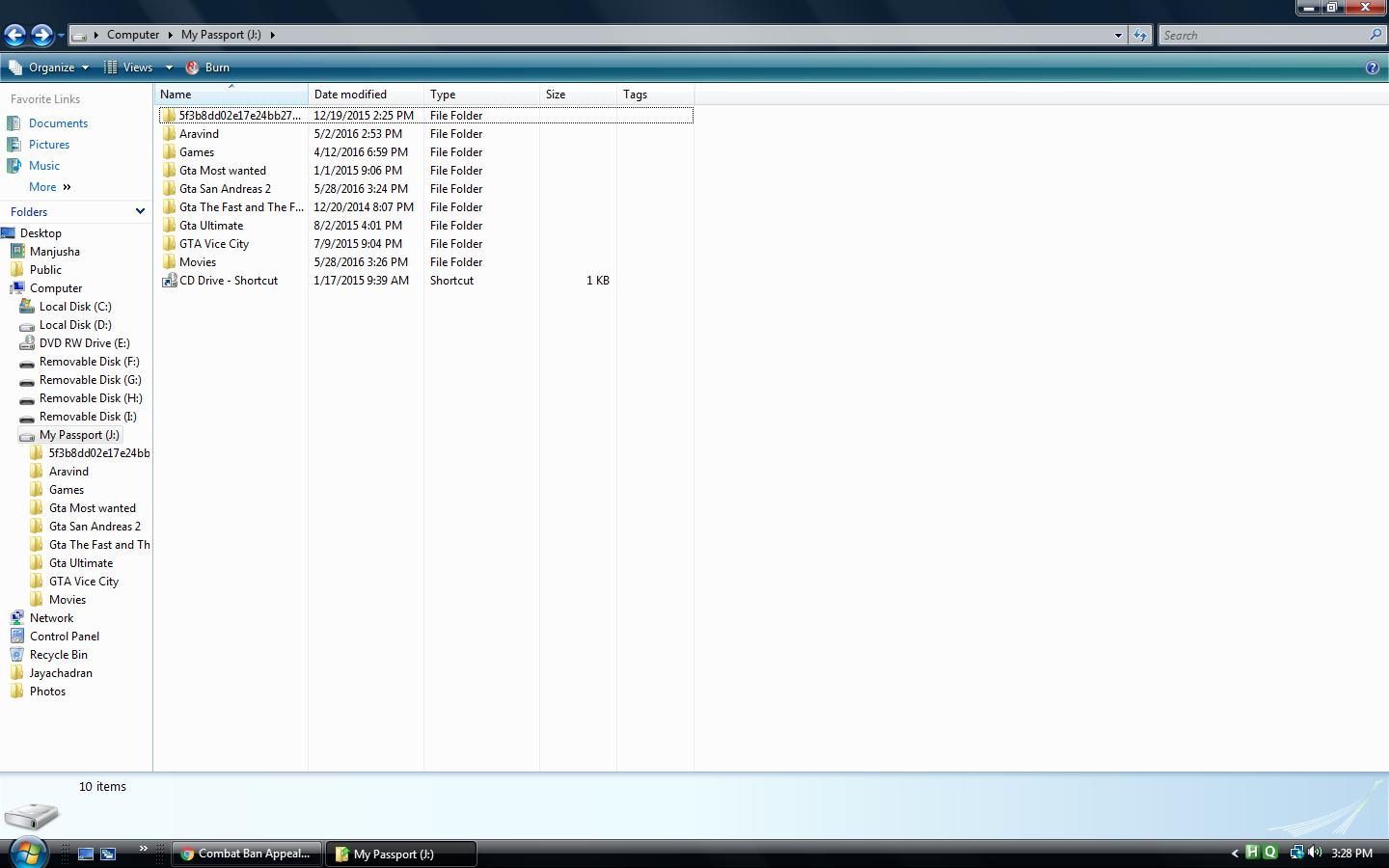This screenshot has width=1389, height=868.
Task: Select CD Drive - Shortcut file
Action: click(228, 281)
